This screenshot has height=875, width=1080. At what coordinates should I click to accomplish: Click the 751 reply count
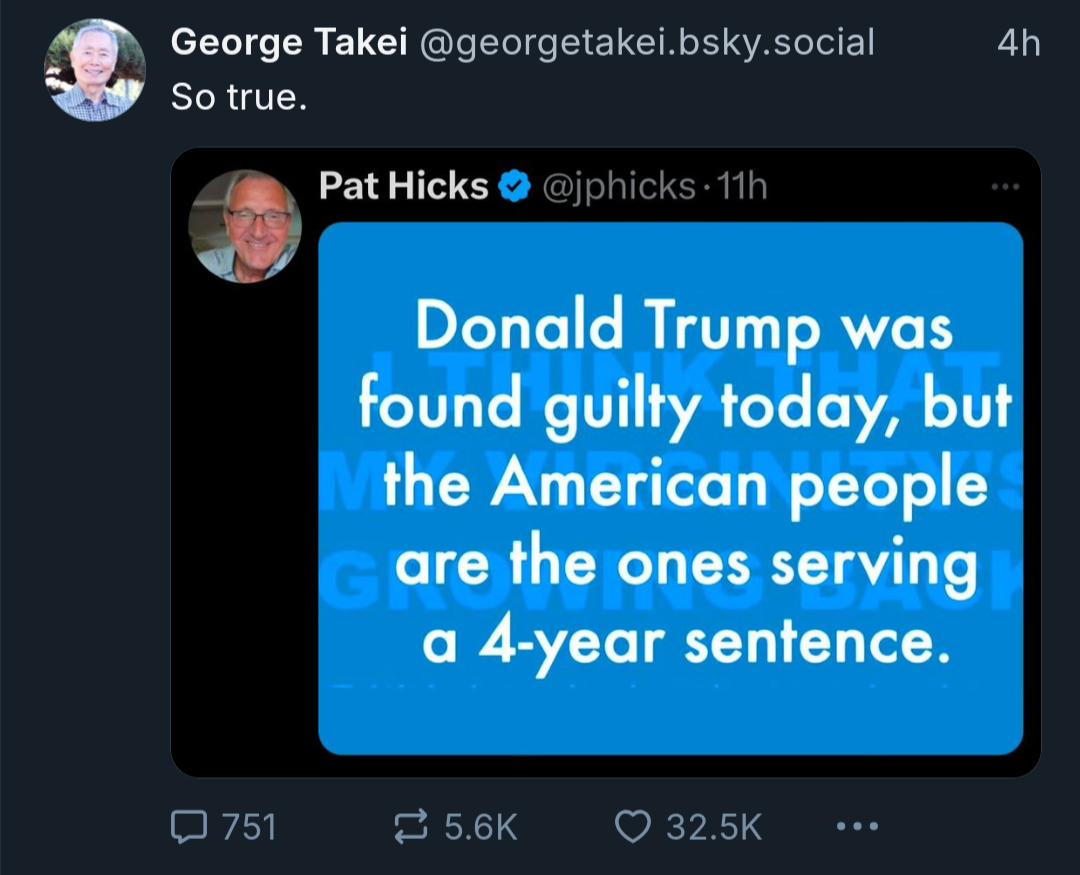248,827
